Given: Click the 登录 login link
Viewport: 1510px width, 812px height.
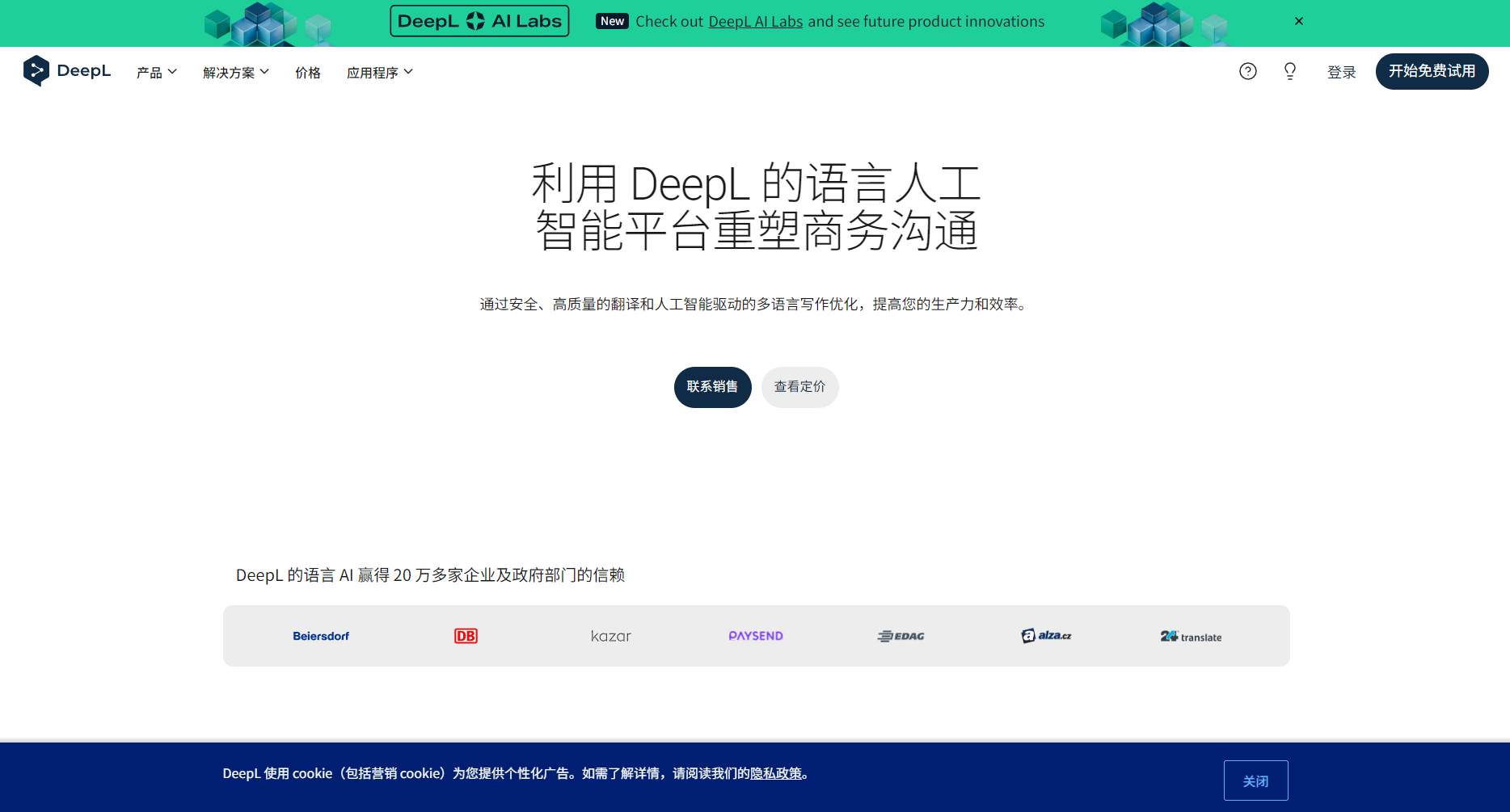Looking at the screenshot, I should pyautogui.click(x=1342, y=72).
